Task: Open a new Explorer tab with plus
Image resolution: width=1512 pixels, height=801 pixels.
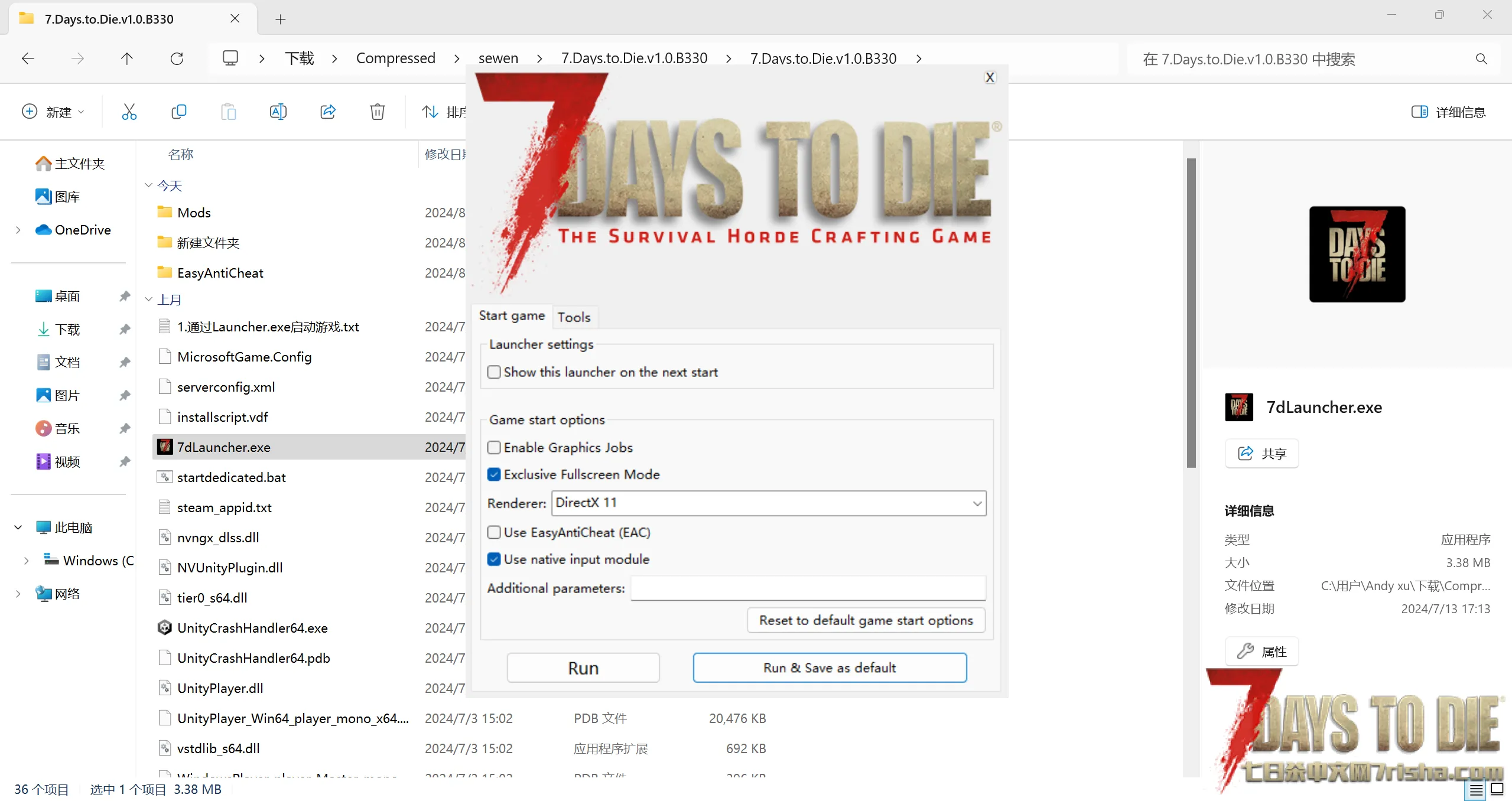Action: coord(281,19)
